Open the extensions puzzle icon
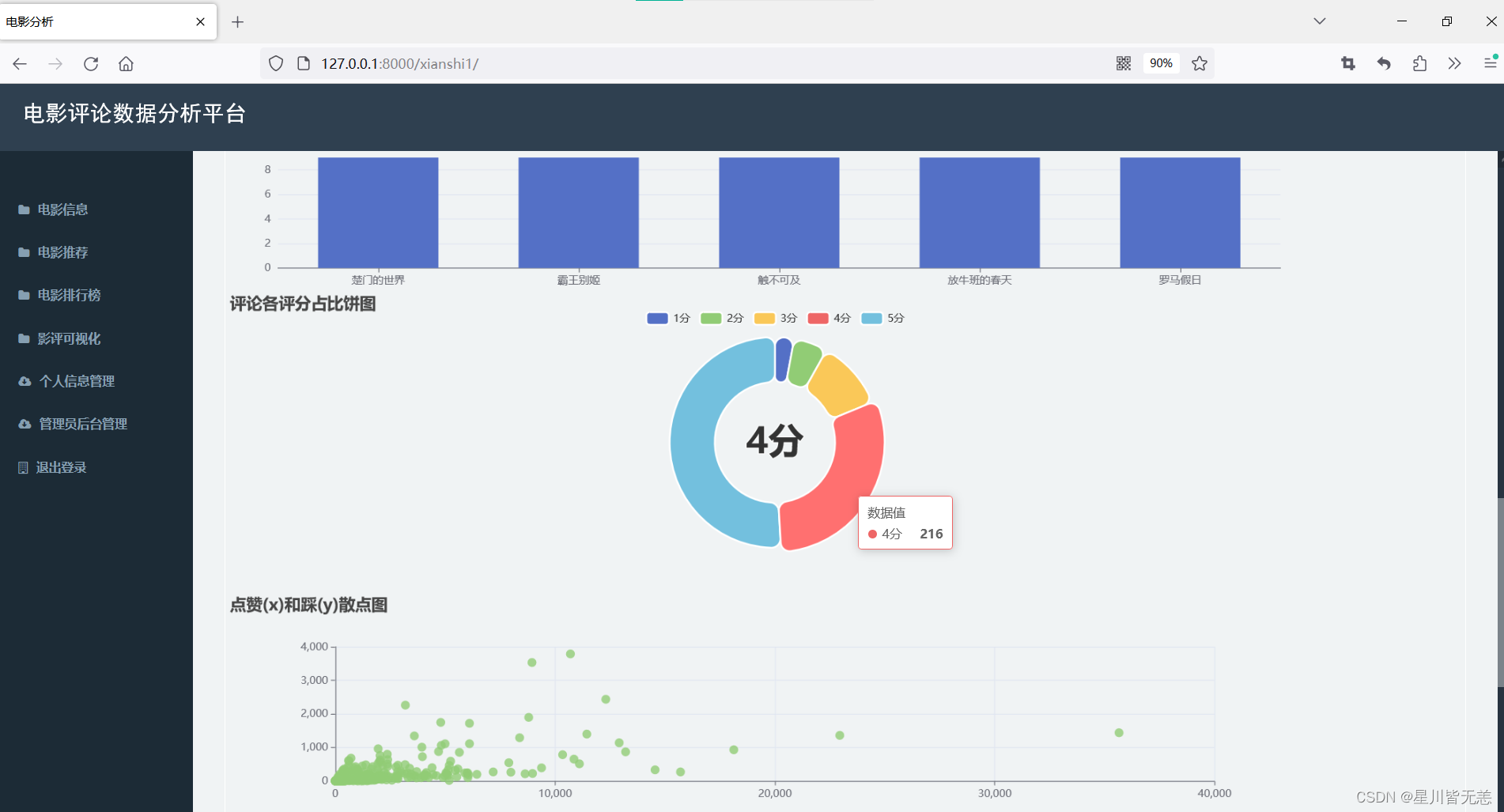The image size is (1504, 812). pos(1419,64)
